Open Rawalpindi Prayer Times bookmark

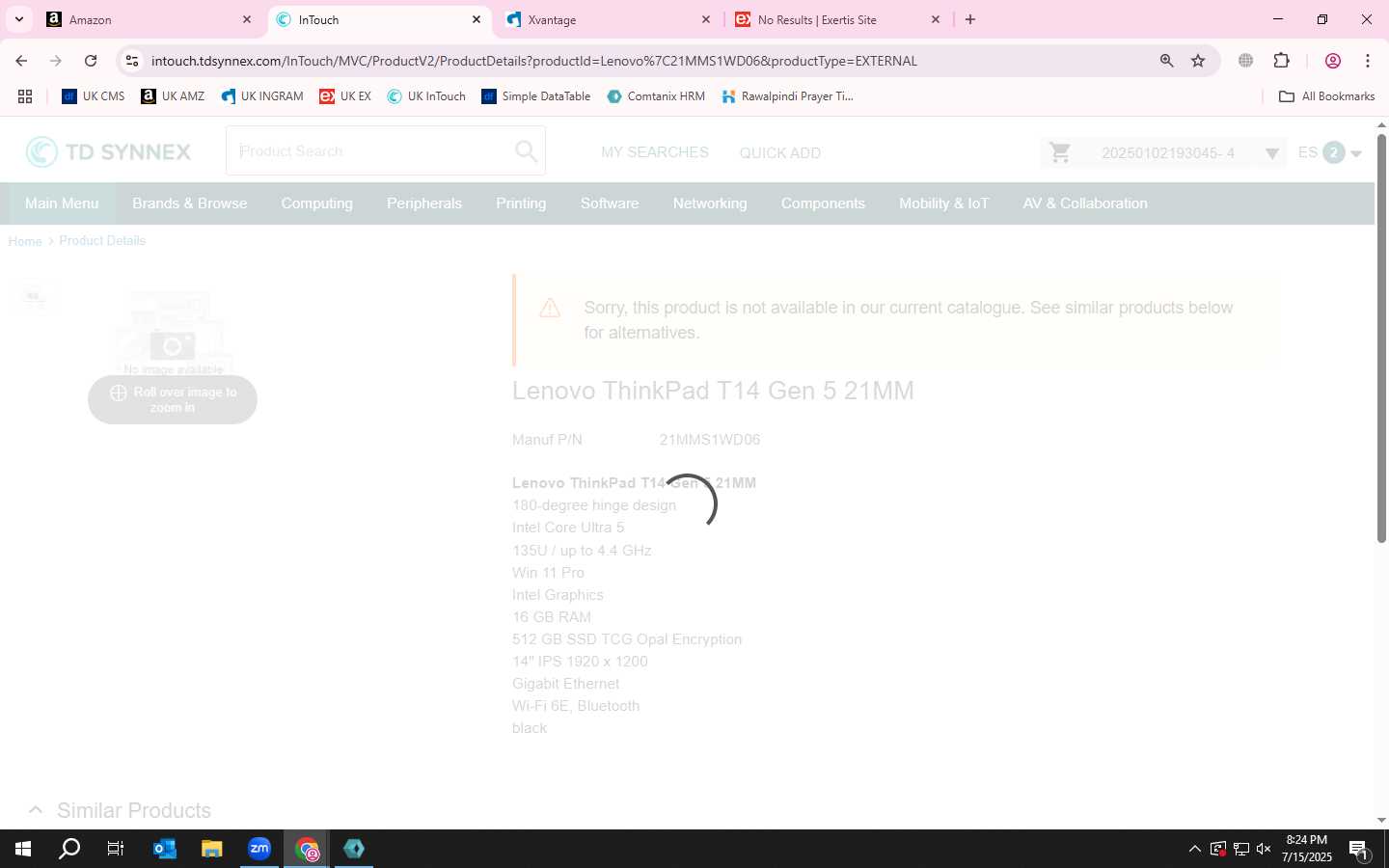coord(787,96)
